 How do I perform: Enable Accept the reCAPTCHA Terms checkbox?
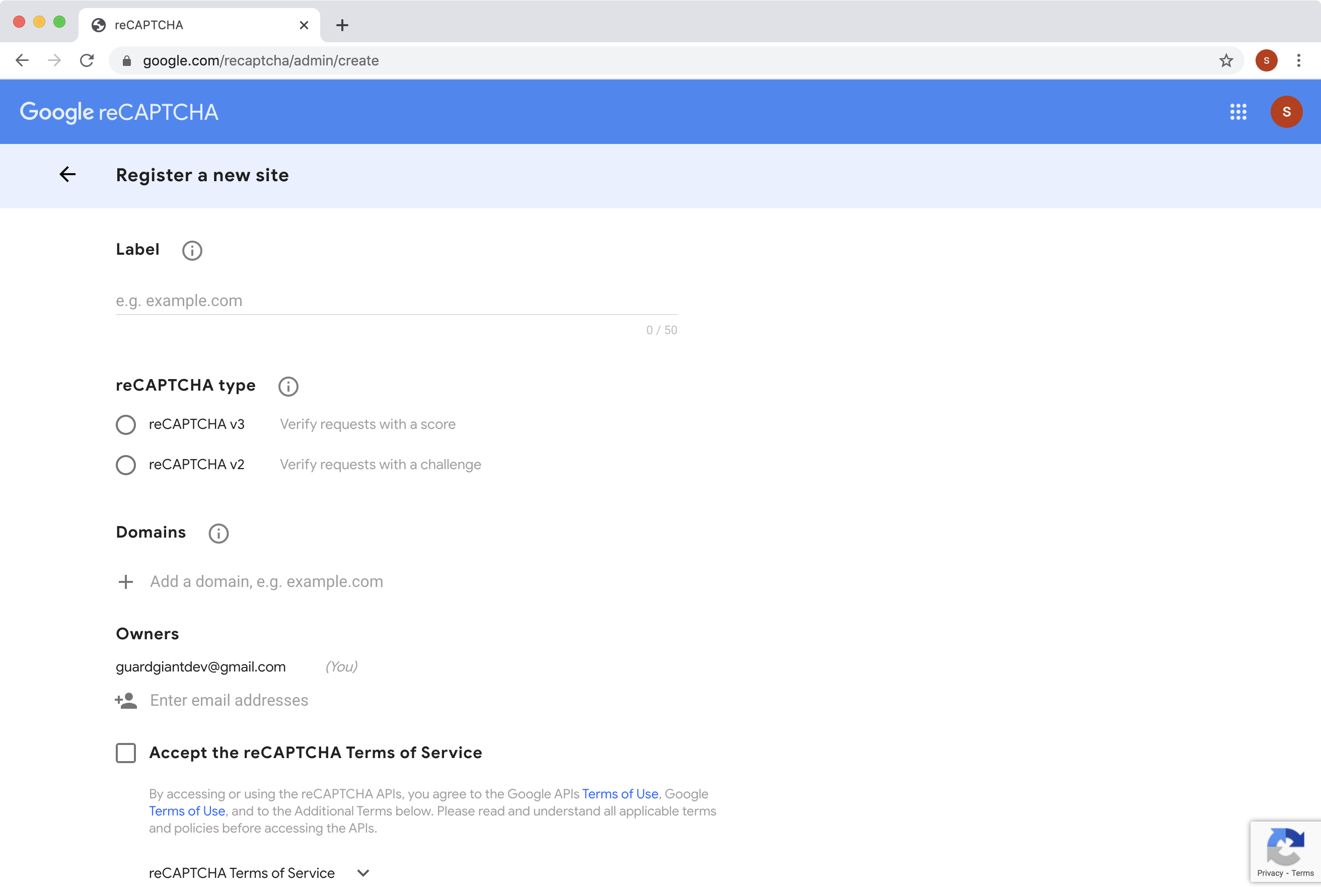click(126, 752)
